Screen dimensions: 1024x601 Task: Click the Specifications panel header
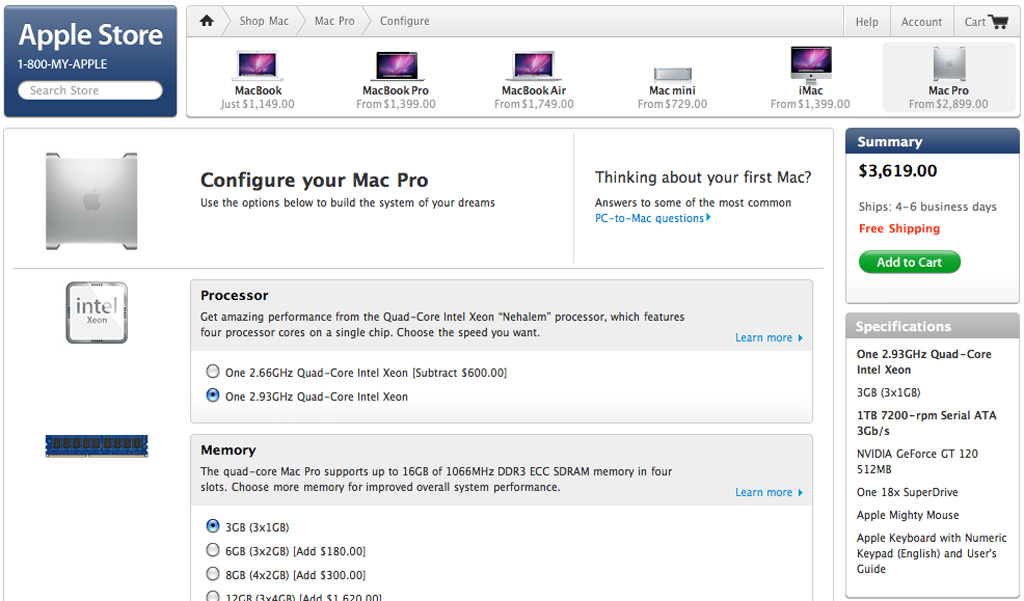pyautogui.click(x=933, y=325)
